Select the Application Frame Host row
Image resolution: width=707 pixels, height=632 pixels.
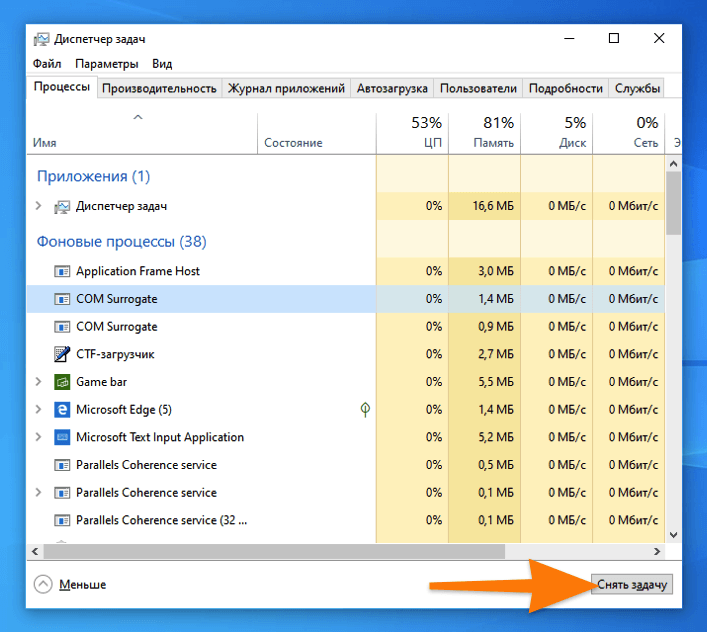tap(346, 271)
